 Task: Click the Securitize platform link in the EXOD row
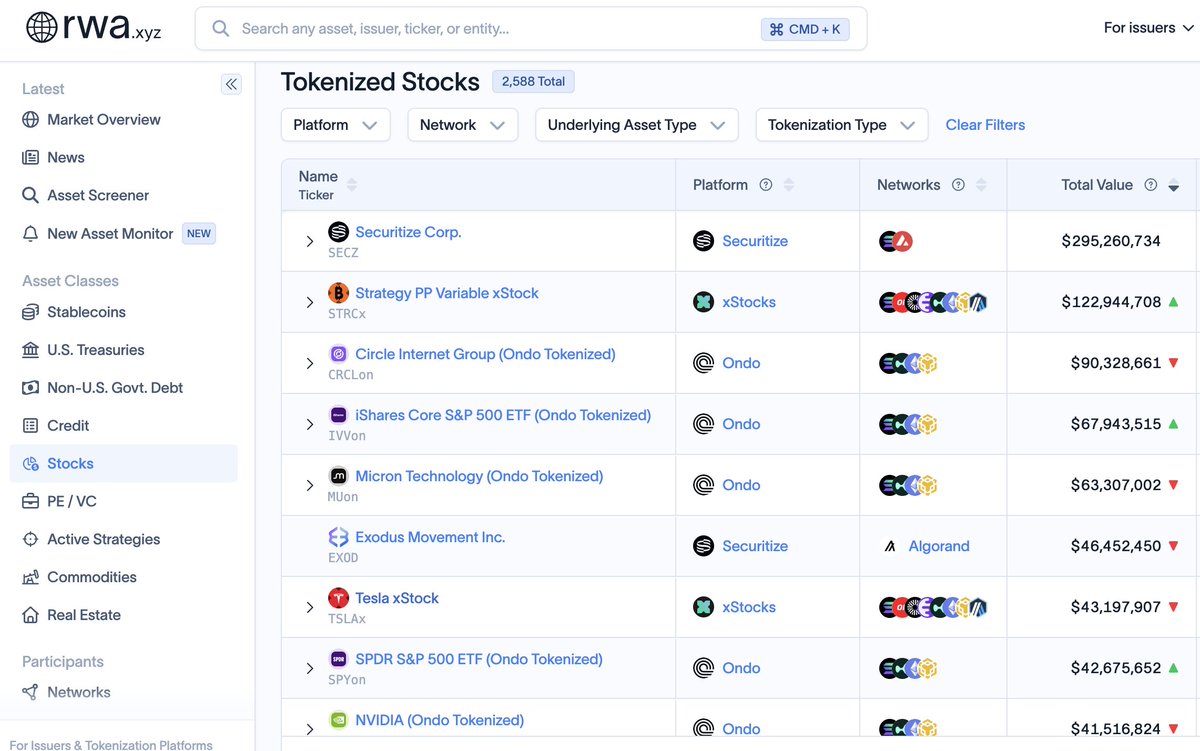click(755, 546)
